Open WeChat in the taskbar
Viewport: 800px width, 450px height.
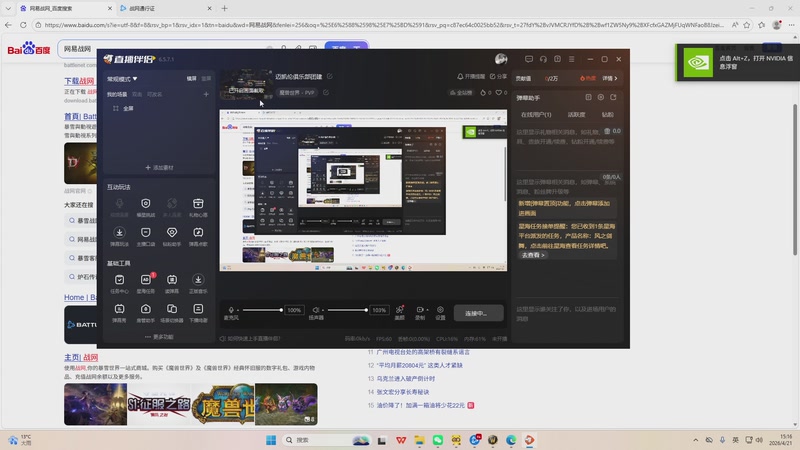point(438,440)
